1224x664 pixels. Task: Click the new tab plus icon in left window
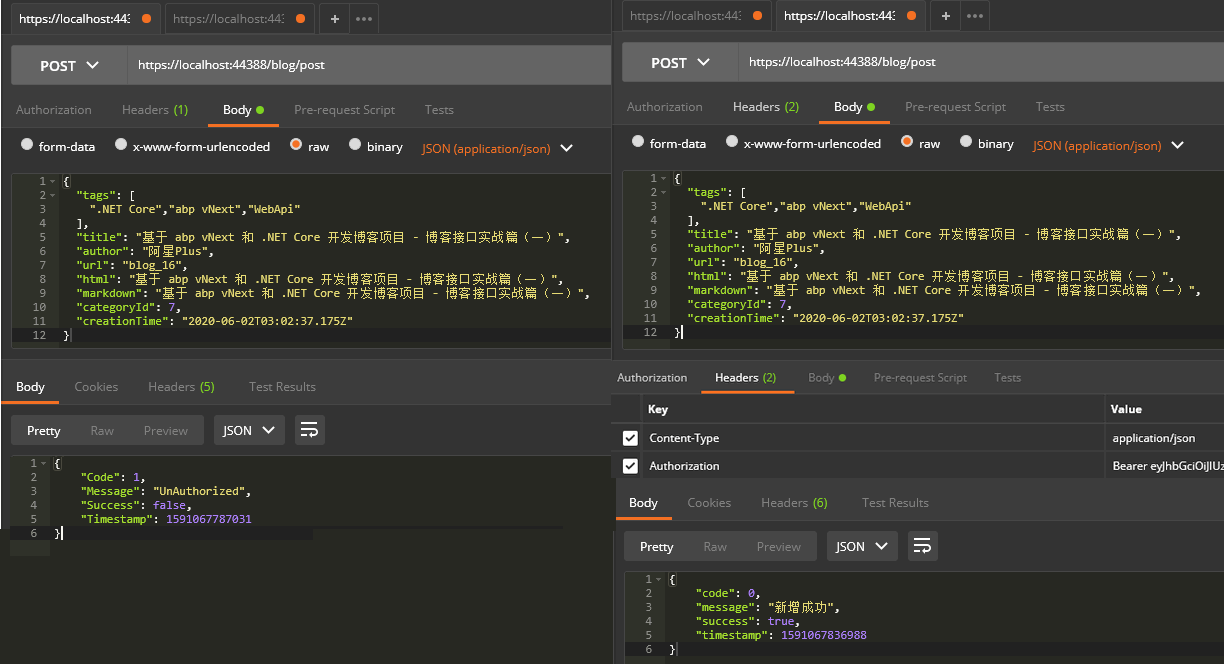click(334, 19)
